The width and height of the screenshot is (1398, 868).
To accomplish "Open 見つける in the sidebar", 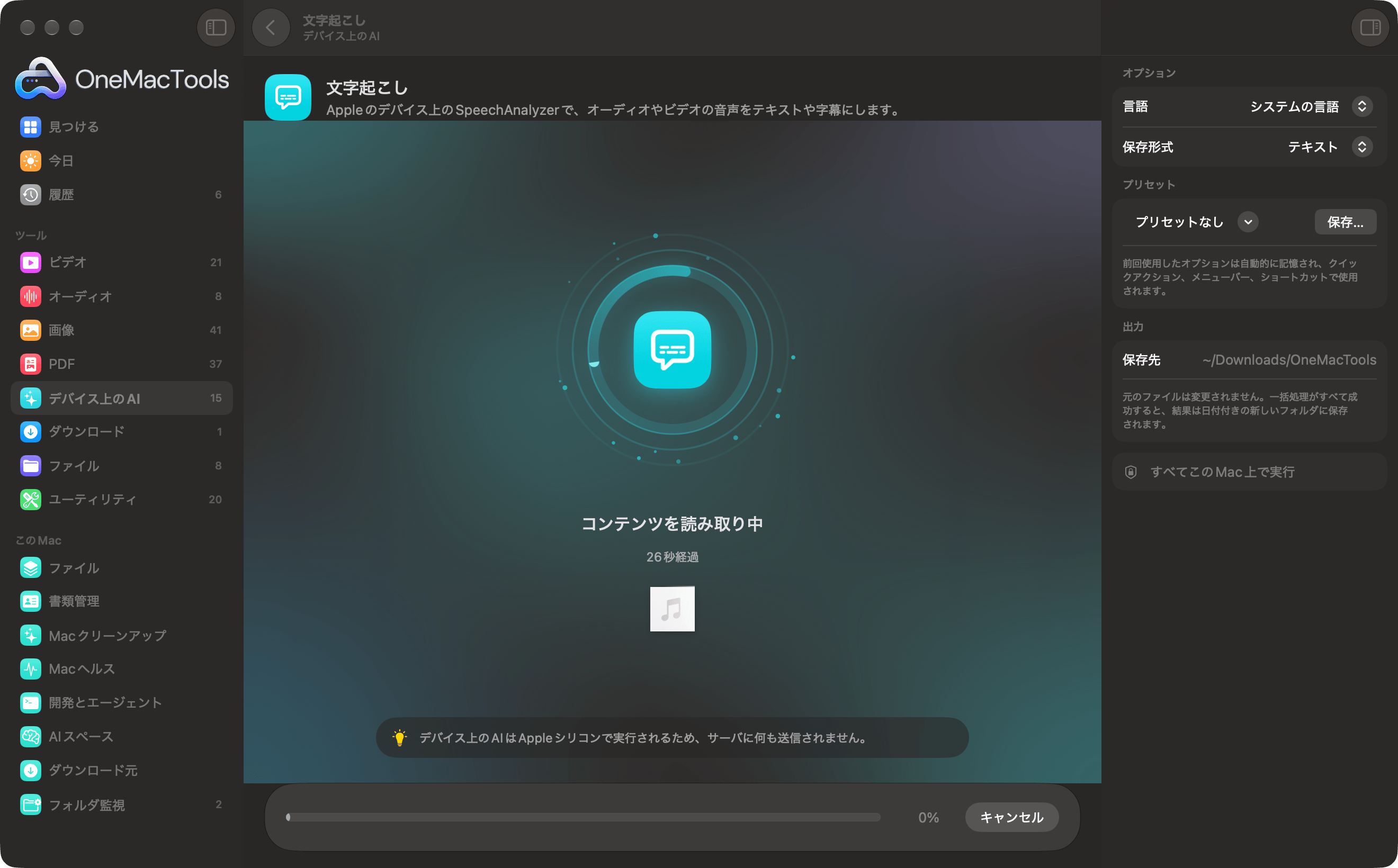I will (x=121, y=127).
